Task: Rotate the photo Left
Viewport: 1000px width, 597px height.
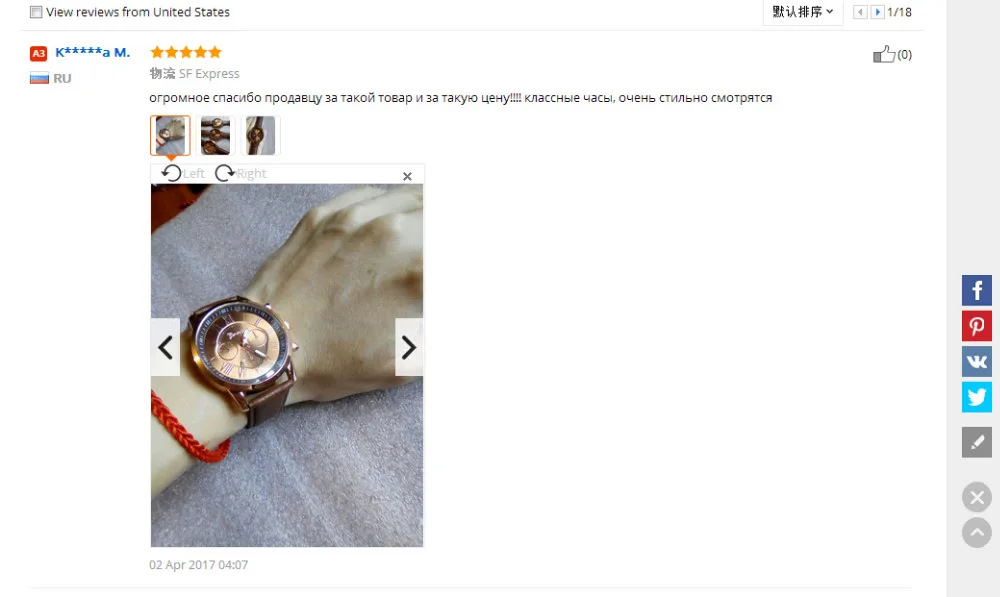Action: (183, 173)
